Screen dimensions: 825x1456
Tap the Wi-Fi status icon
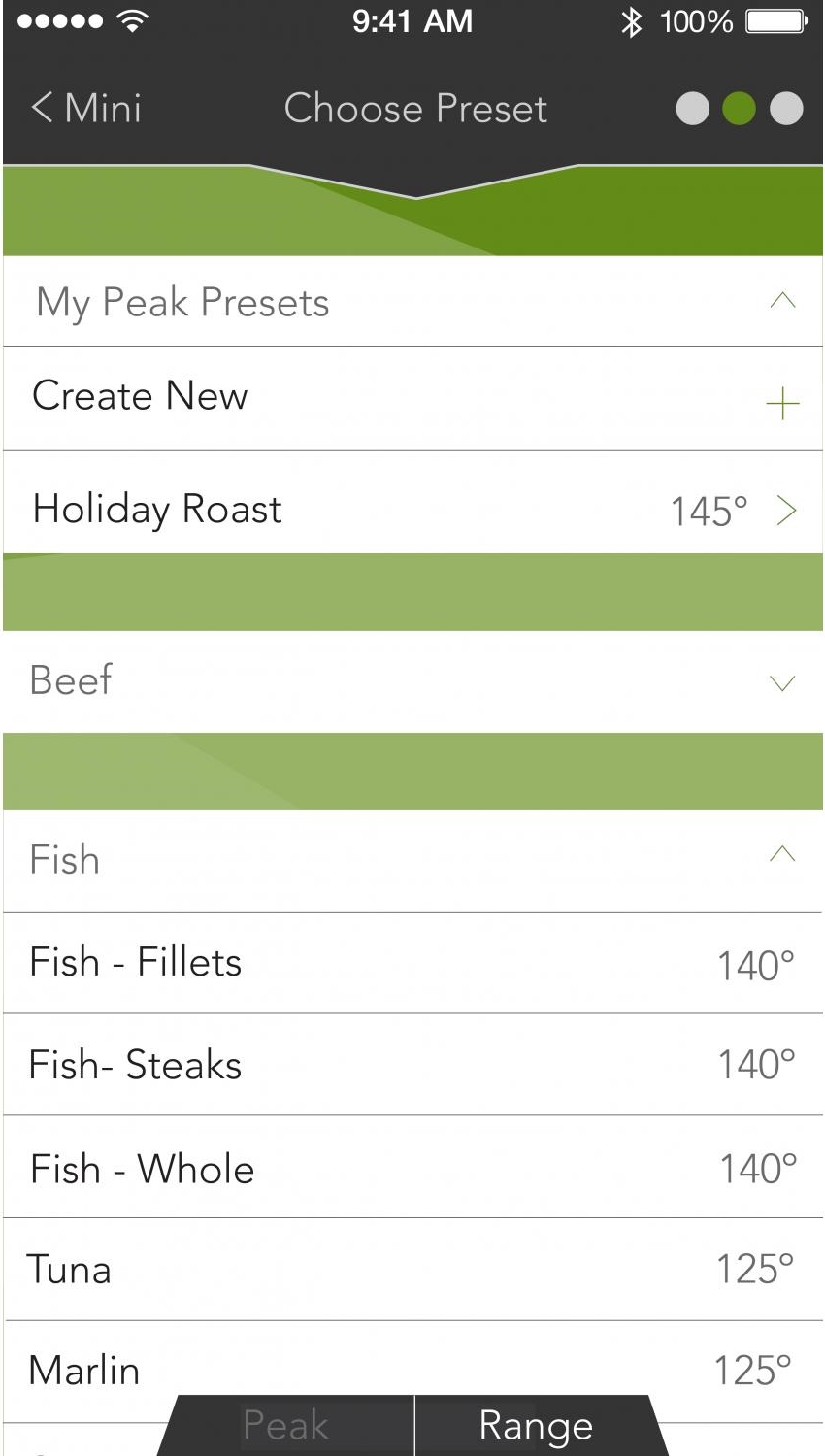[133, 21]
